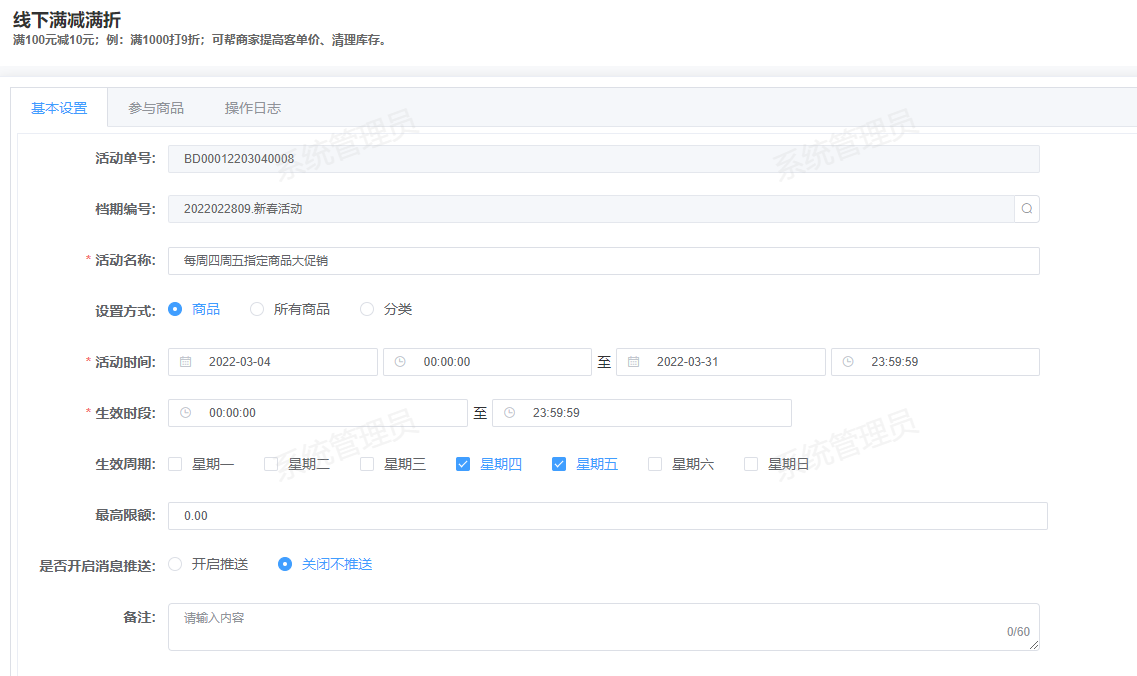Click clock icon of activity start time 00:00:00
Viewport: 1137px width, 676px height.
coord(400,362)
